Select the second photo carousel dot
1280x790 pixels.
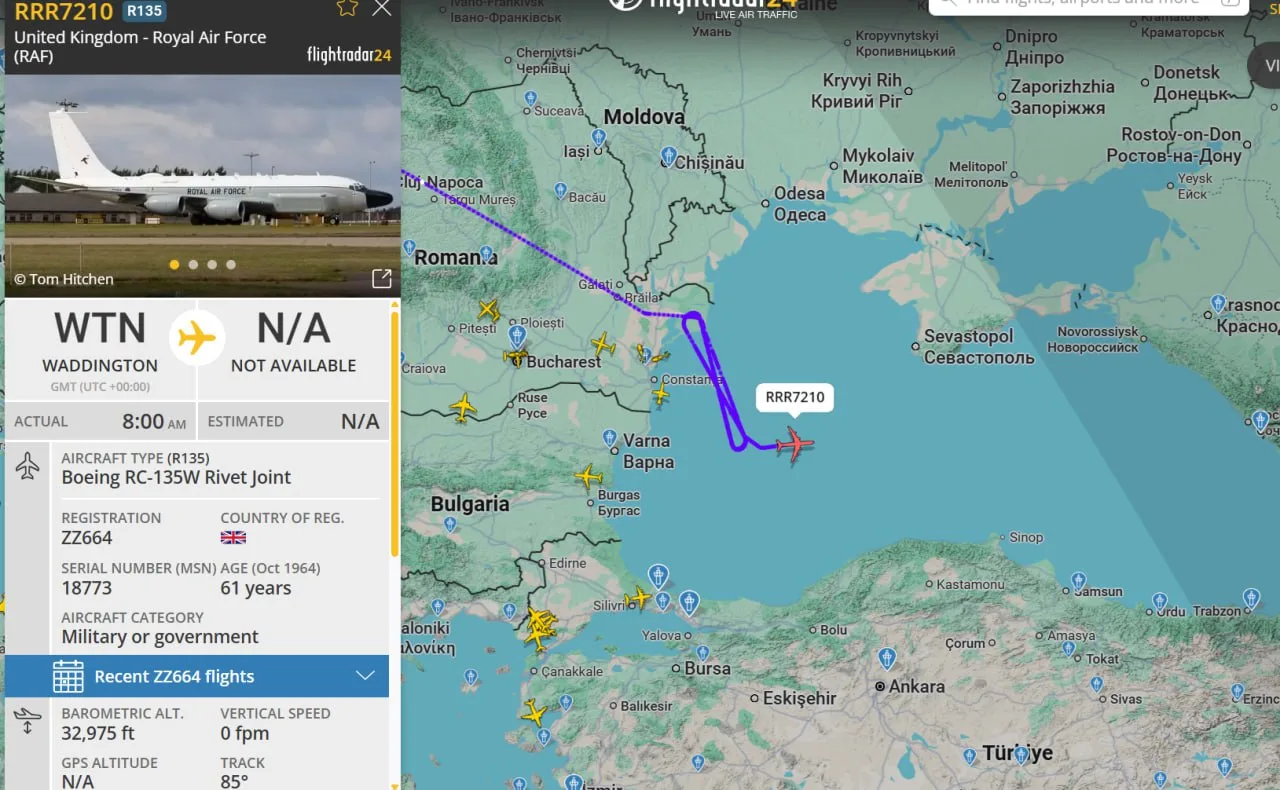(x=192, y=264)
